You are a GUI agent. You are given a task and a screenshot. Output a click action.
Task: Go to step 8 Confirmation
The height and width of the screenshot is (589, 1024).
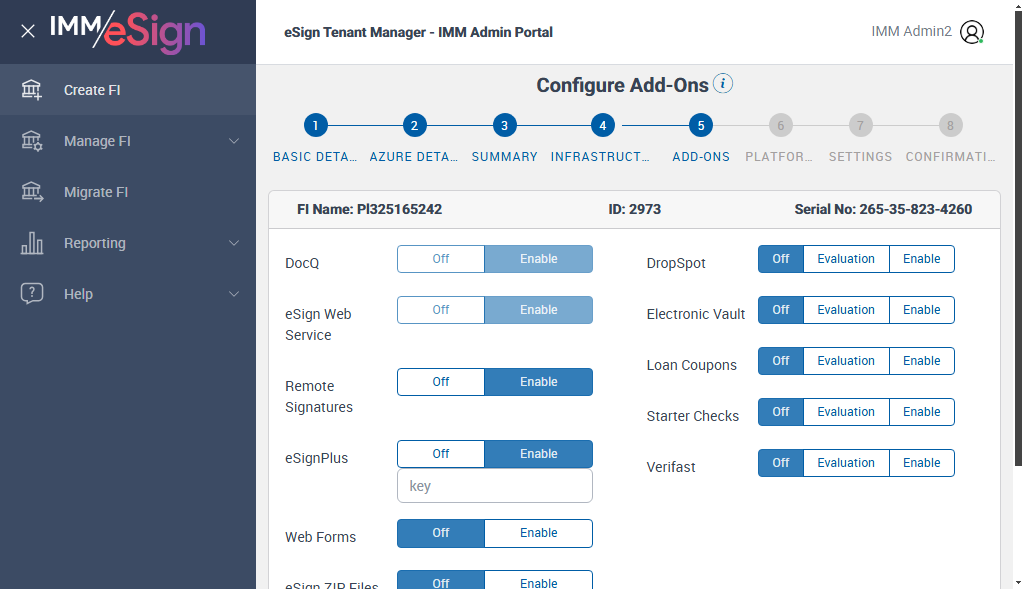(950, 125)
